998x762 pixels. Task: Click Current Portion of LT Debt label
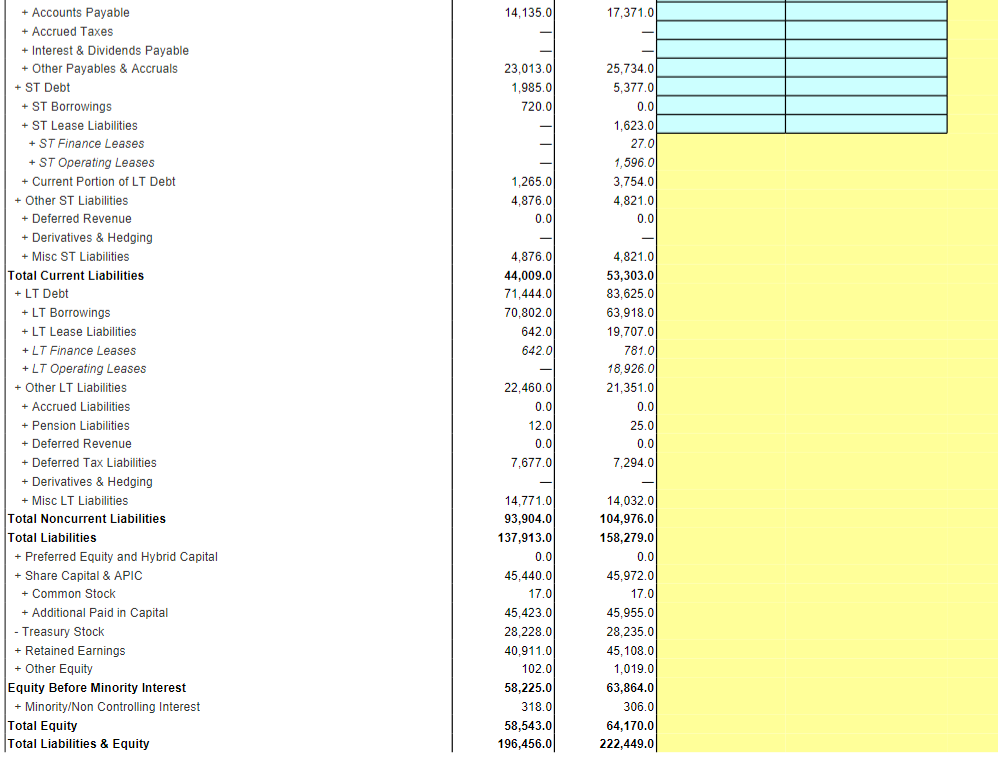[103, 182]
